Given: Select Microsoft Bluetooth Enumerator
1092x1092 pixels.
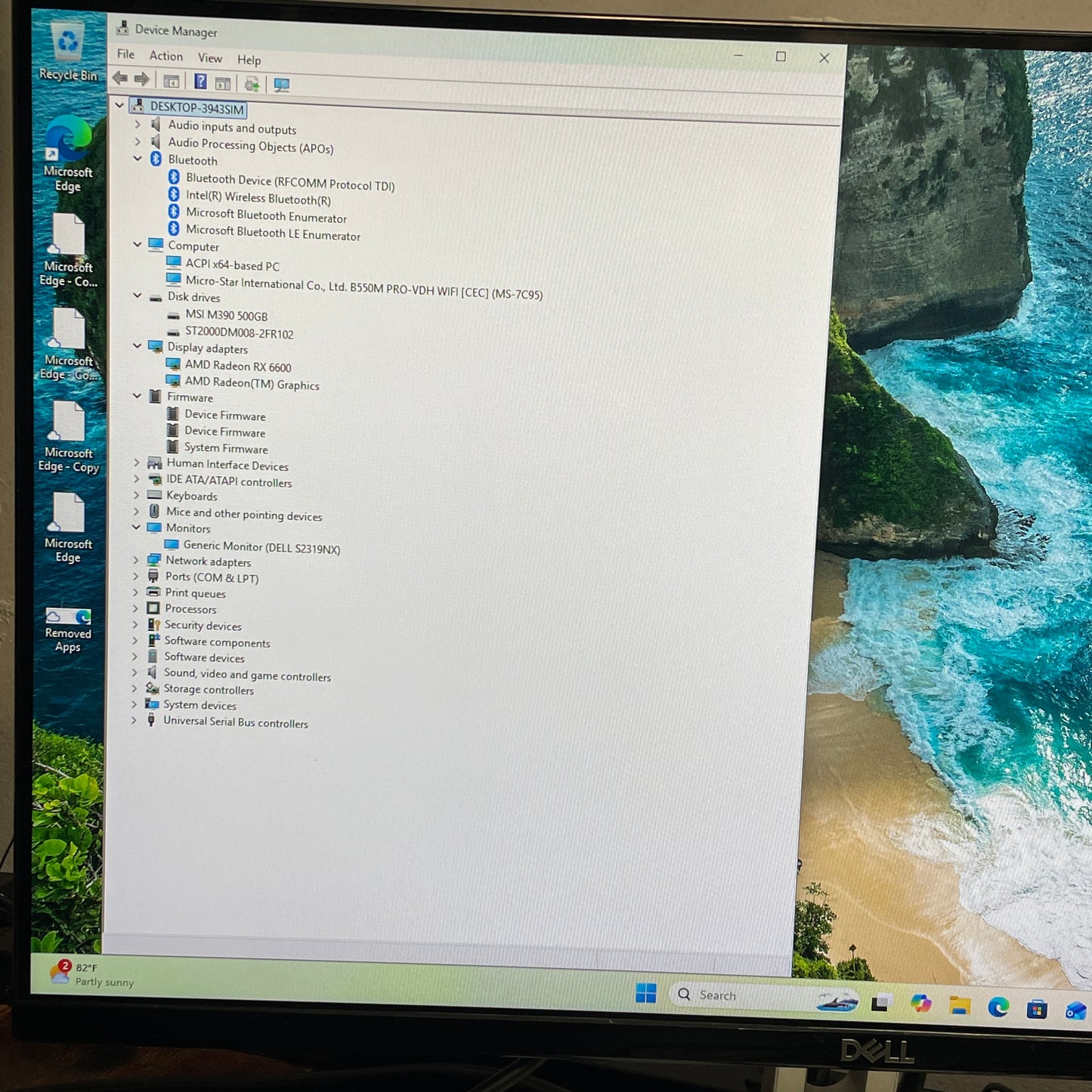Looking at the screenshot, I should [266, 215].
